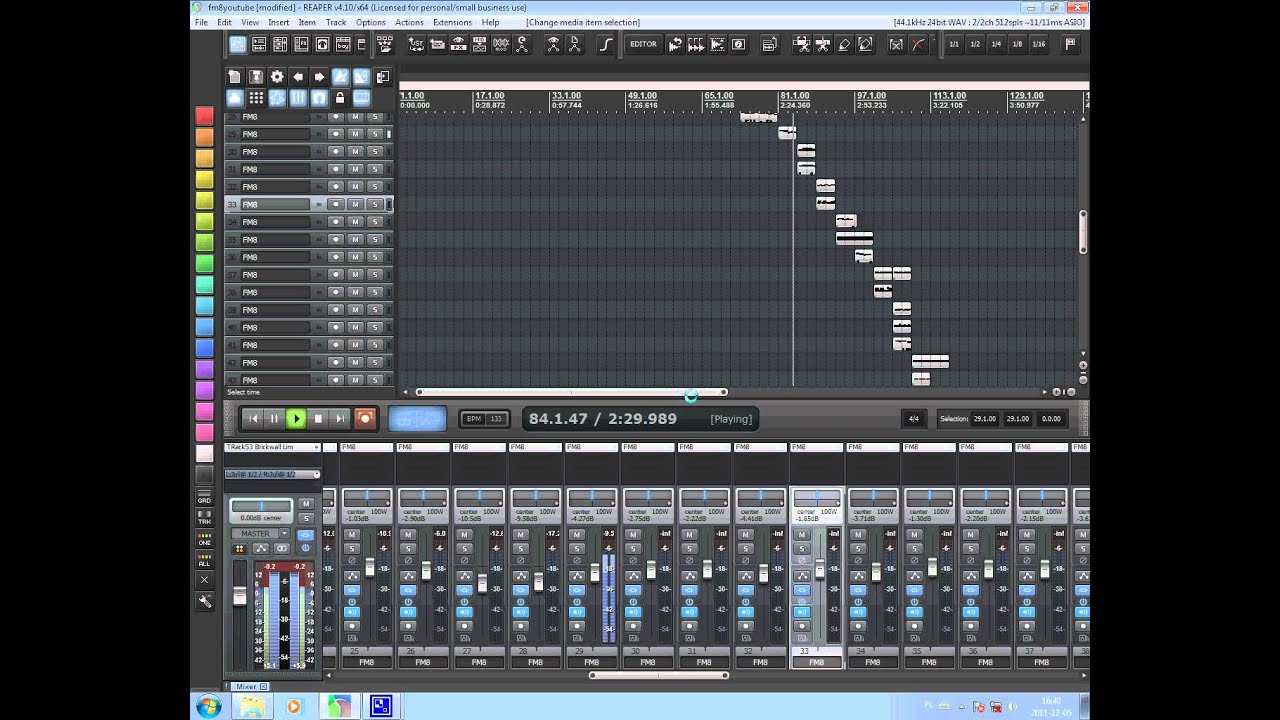
Task: Click the wrench icon in left sidebar
Action: 205,601
